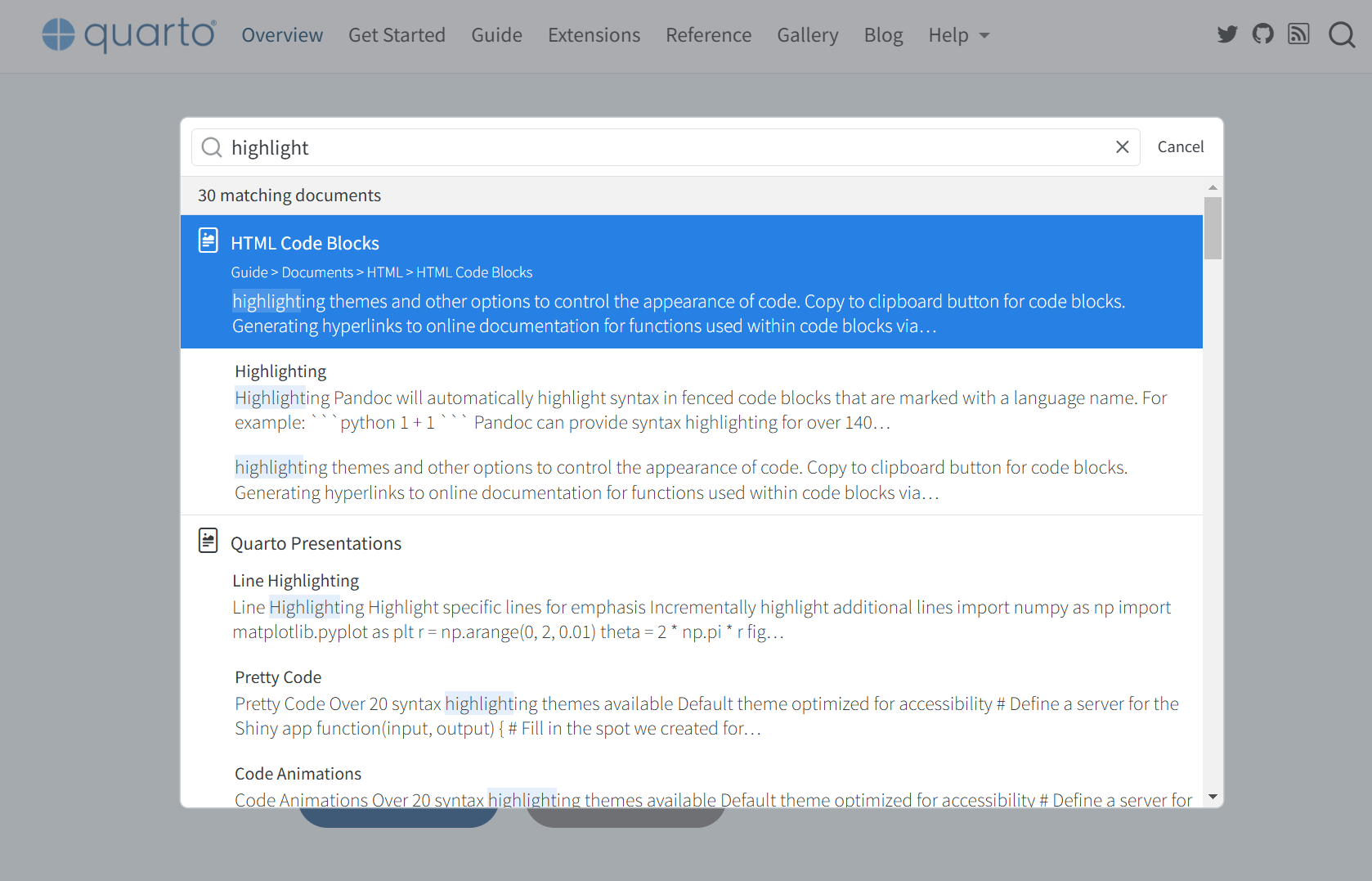
Task: Click the navbar search magnifier icon
Action: click(x=1341, y=35)
